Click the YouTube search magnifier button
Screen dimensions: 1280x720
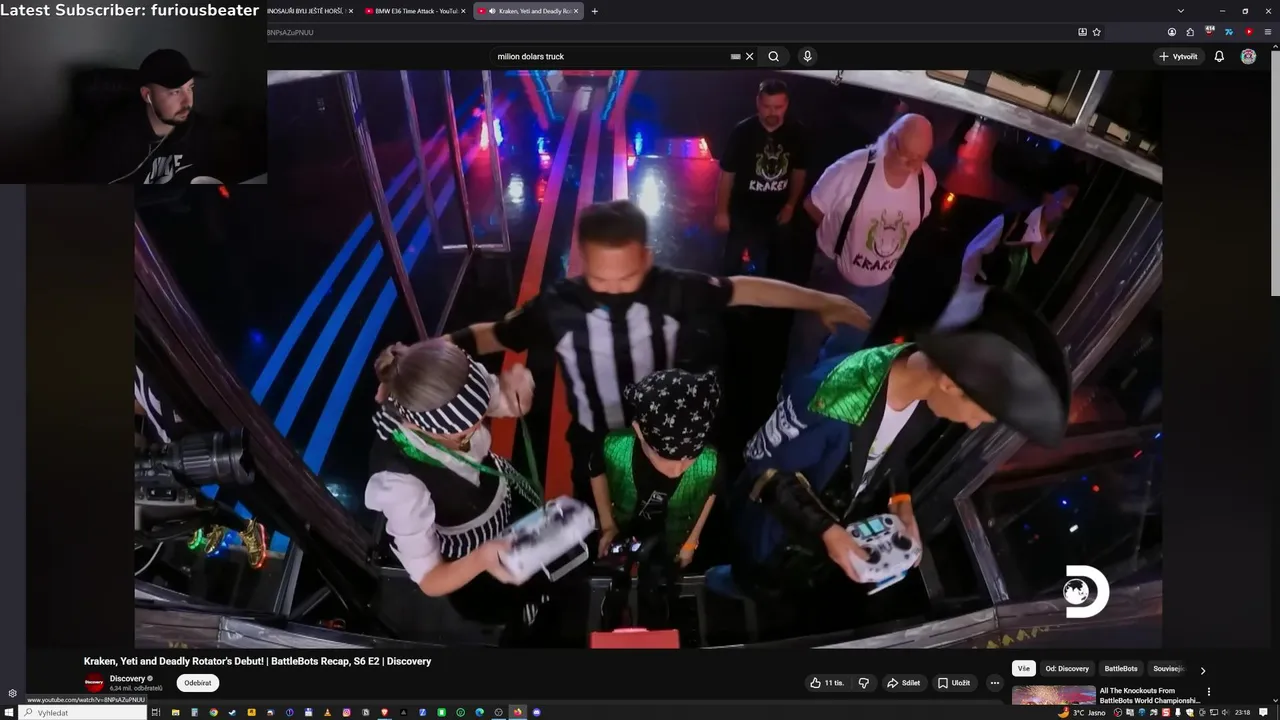pos(773,57)
